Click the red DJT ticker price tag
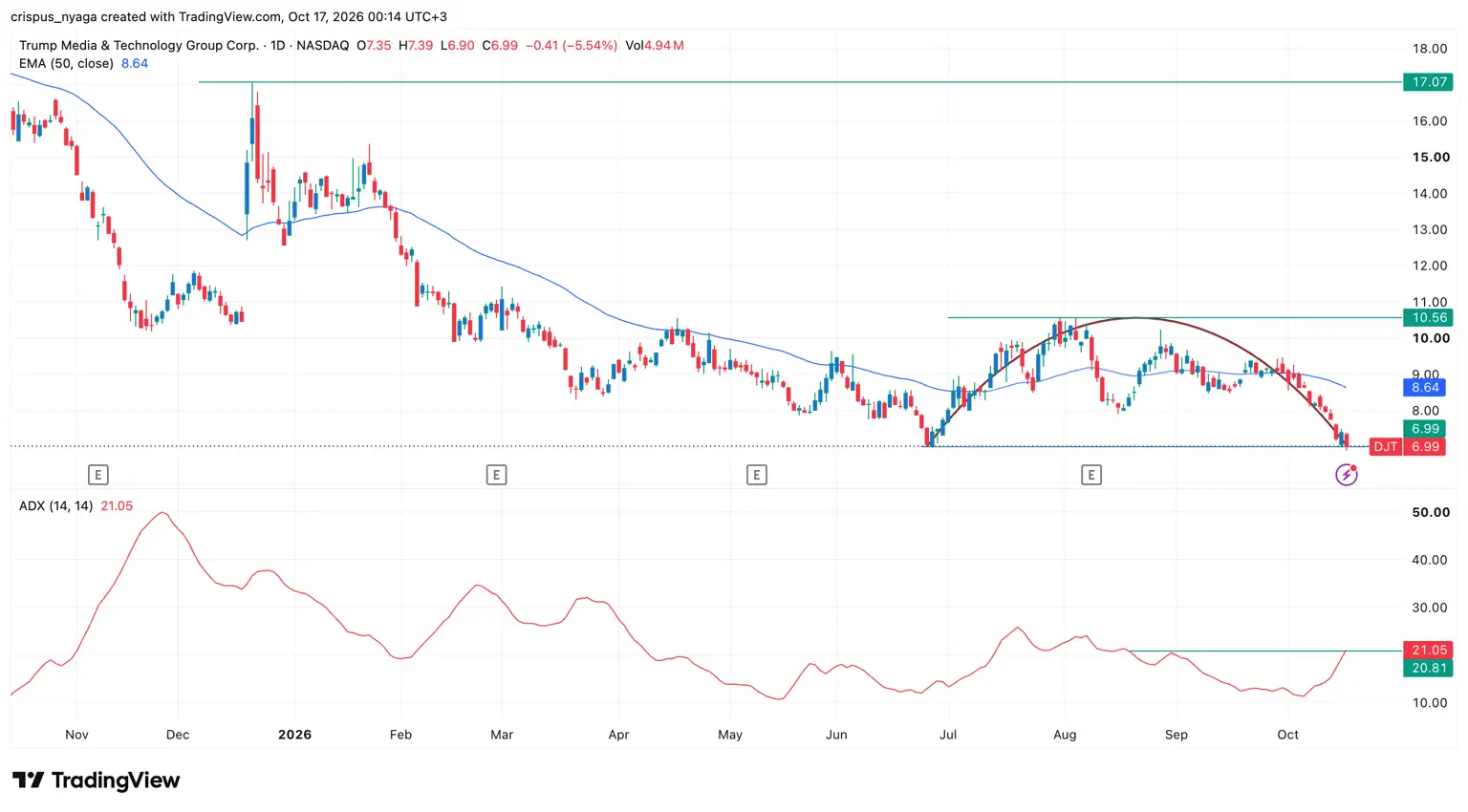The width and height of the screenshot is (1468, 812). (x=1386, y=447)
